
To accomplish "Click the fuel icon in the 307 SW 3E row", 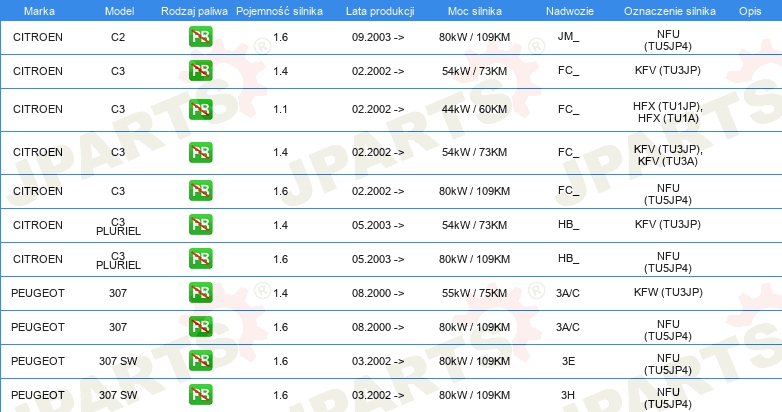I will 200,361.
